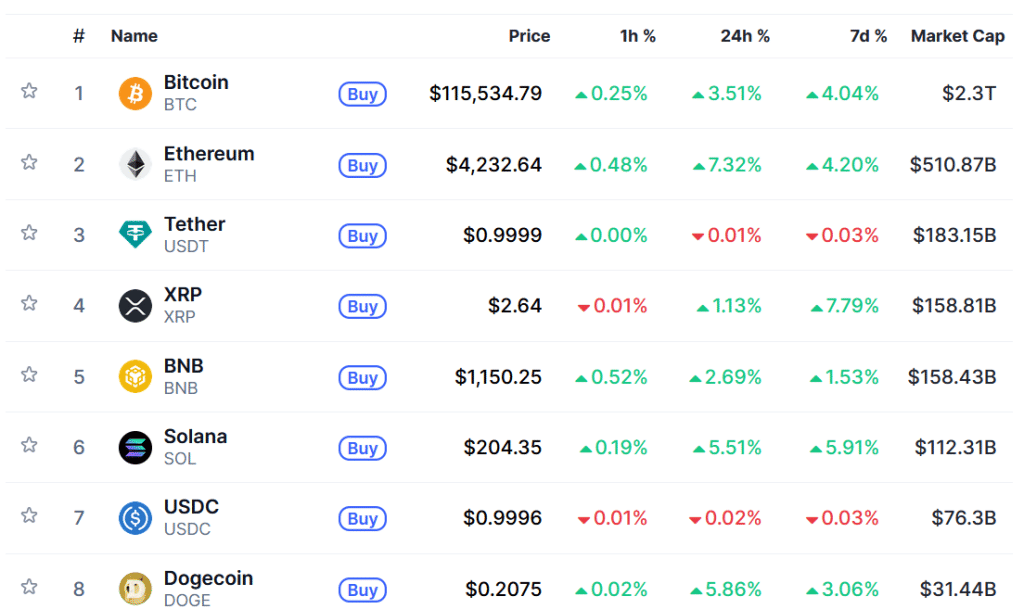Click the Bitcoin coin logo icon
This screenshot has height=609, width=1024.
point(135,94)
